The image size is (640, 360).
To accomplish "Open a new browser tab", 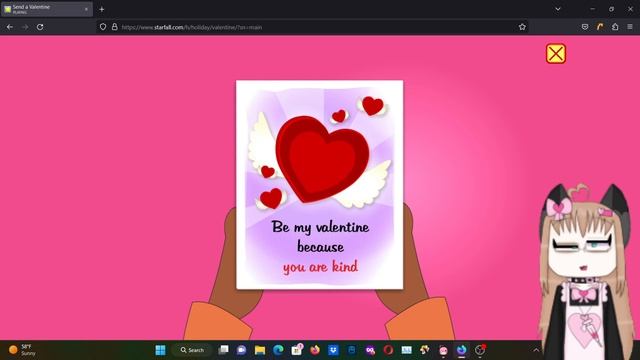I will point(102,9).
